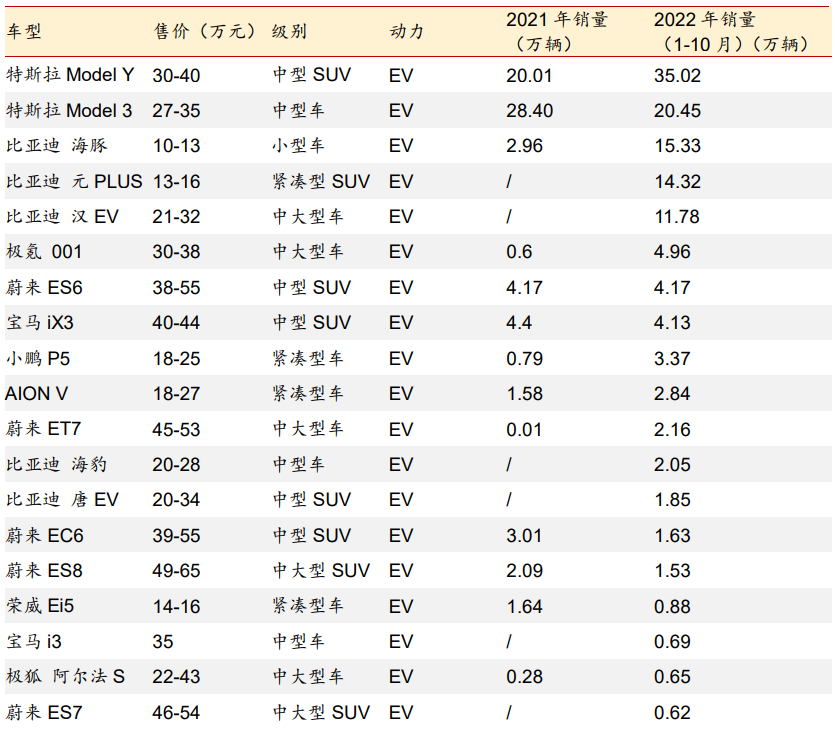Click 2021 sales value 0.79

tap(525, 359)
